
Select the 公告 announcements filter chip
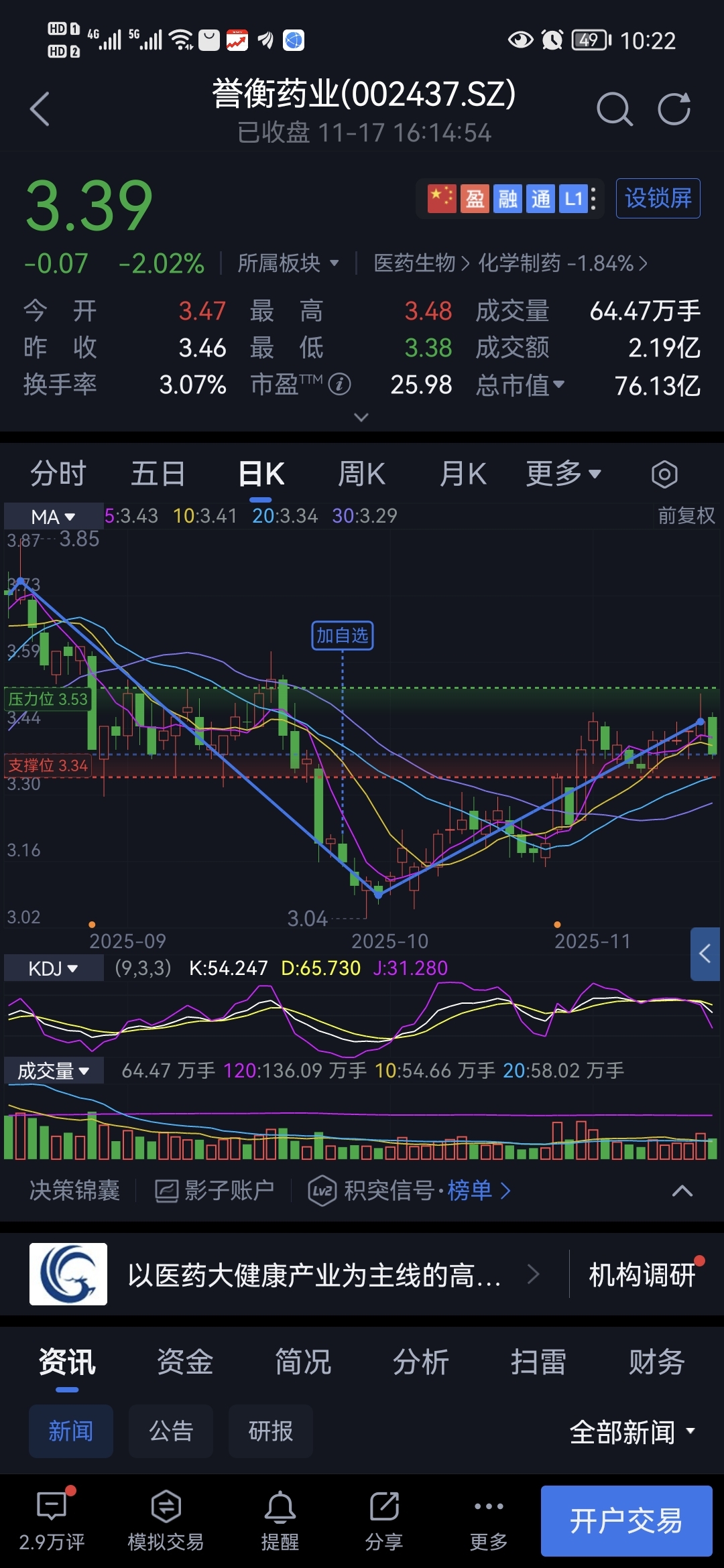point(171,1431)
